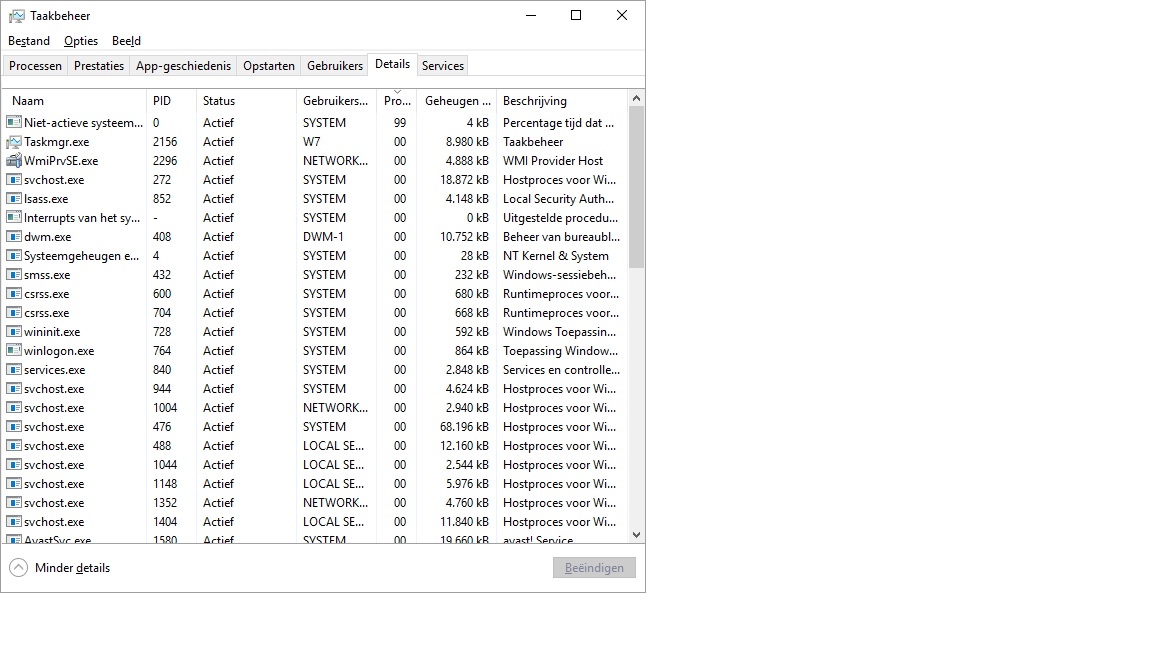
Task: Open the Bestand menu
Action: pyautogui.click(x=29, y=41)
